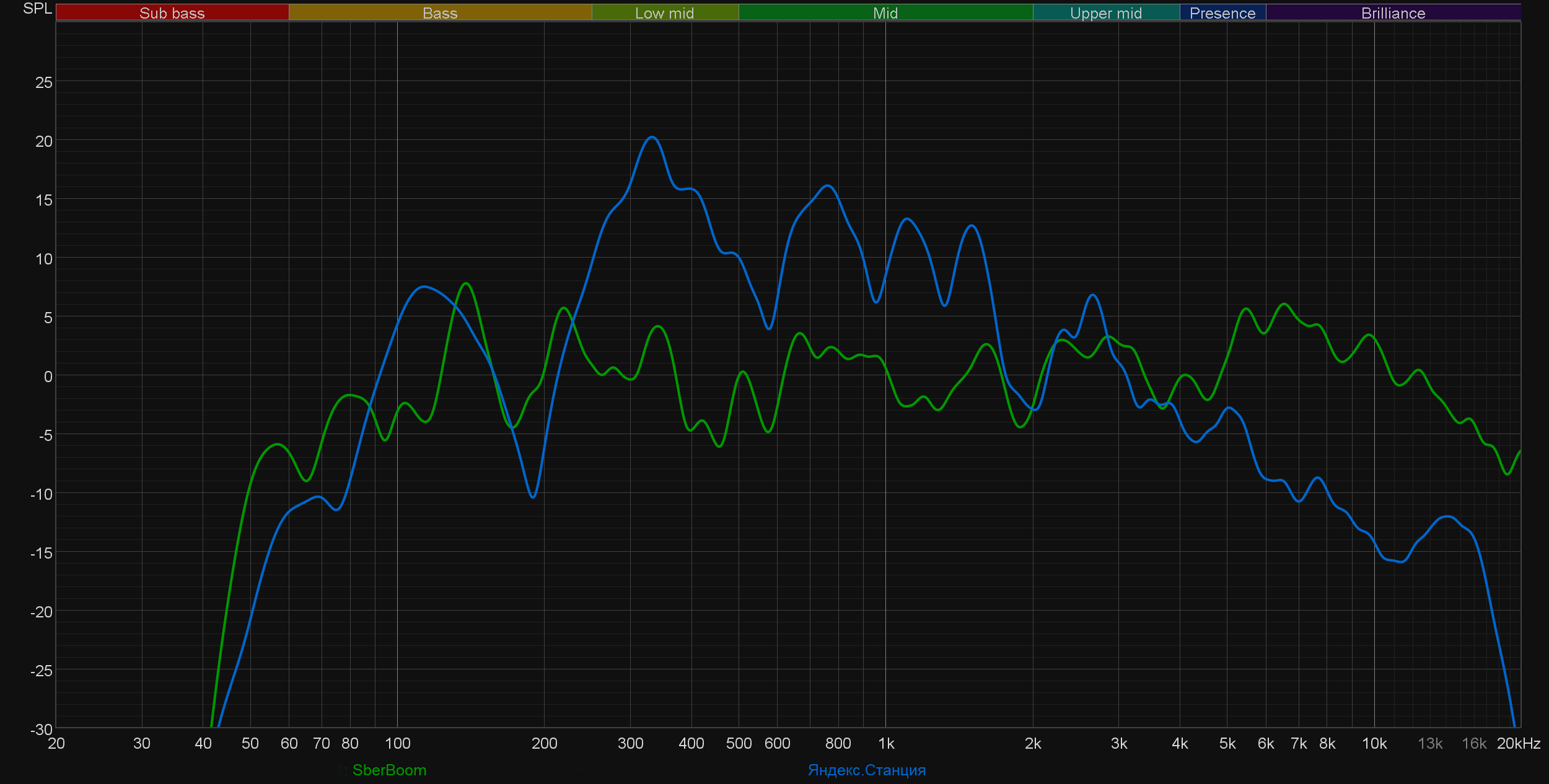Click the Яндекс.Станция legend label
This screenshot has height=784, width=1549.
point(866,770)
